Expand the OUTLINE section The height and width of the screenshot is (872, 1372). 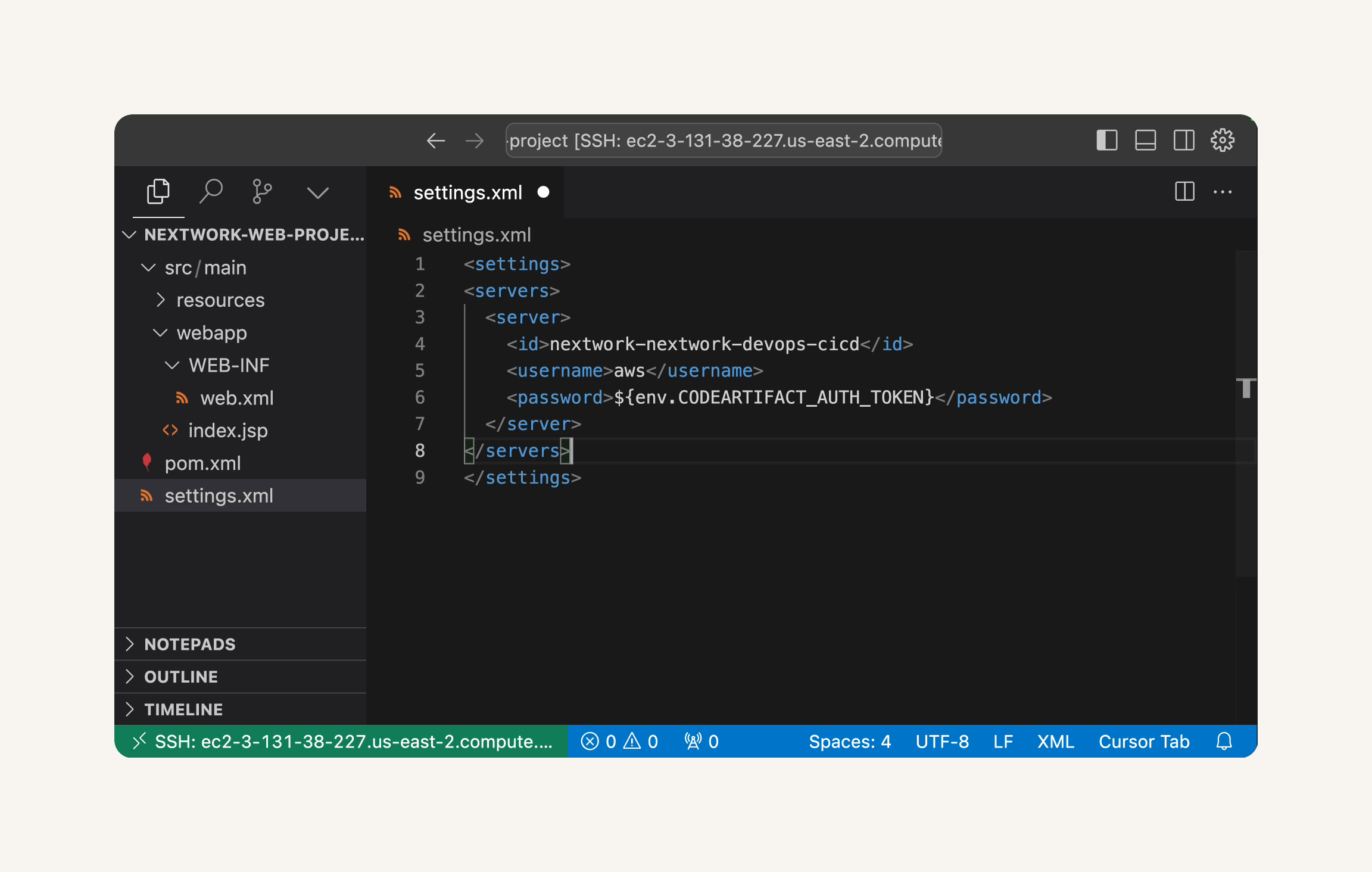click(241, 677)
